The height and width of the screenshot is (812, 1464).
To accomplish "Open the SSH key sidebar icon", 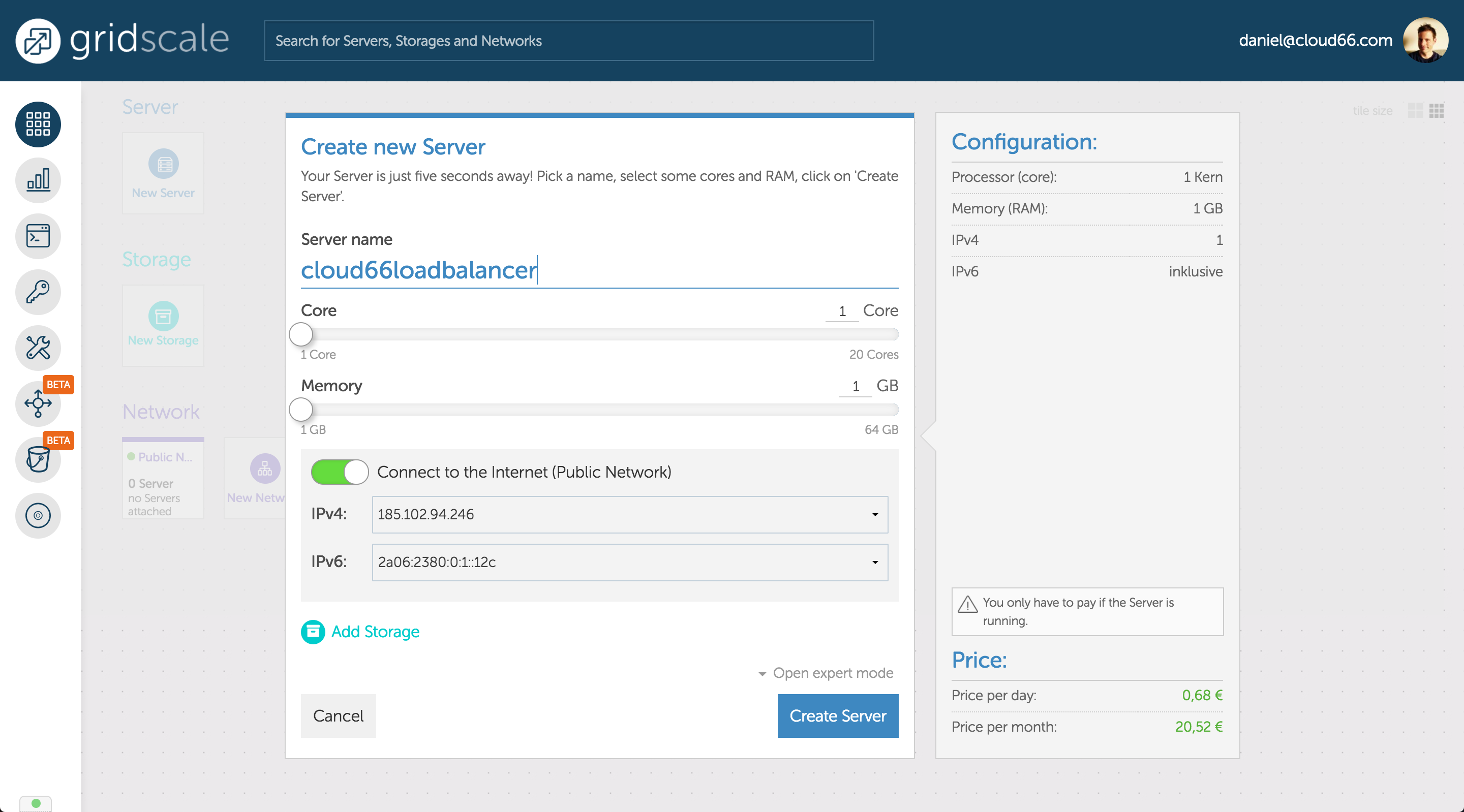I will pos(38,292).
